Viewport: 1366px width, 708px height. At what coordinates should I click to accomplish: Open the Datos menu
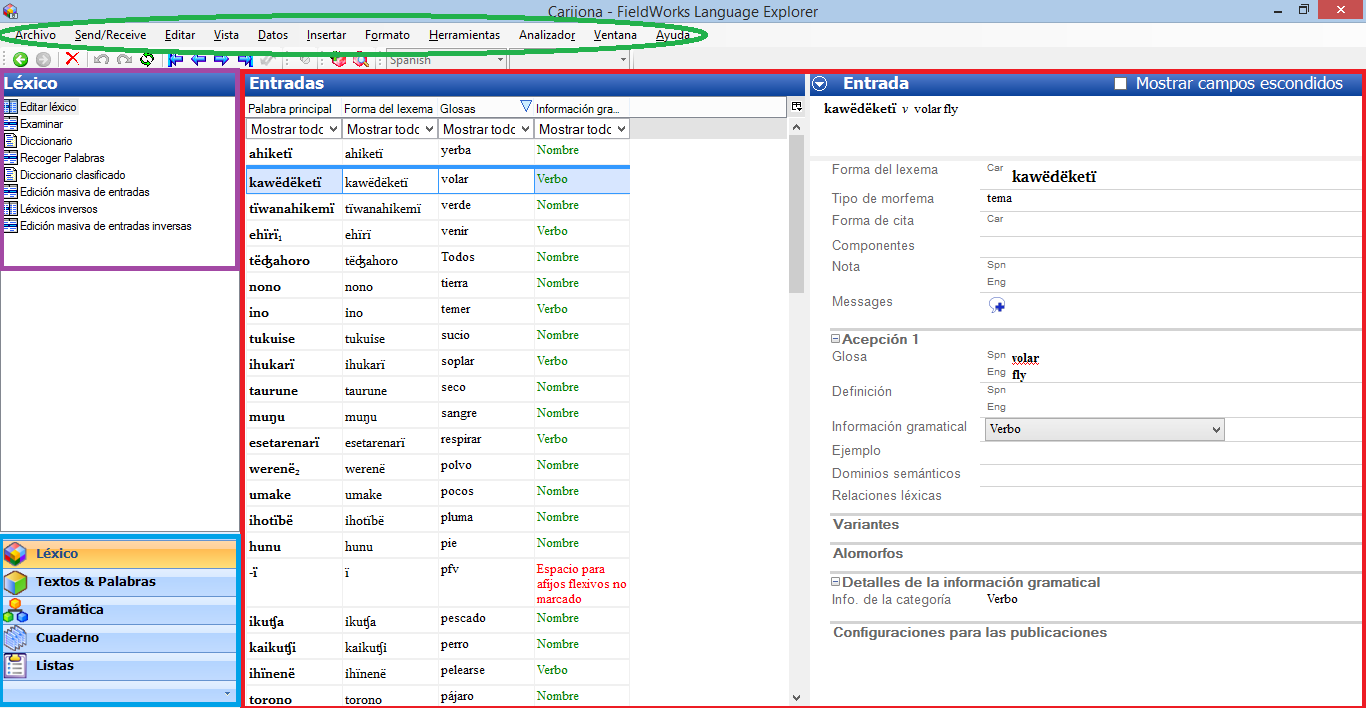pos(272,35)
